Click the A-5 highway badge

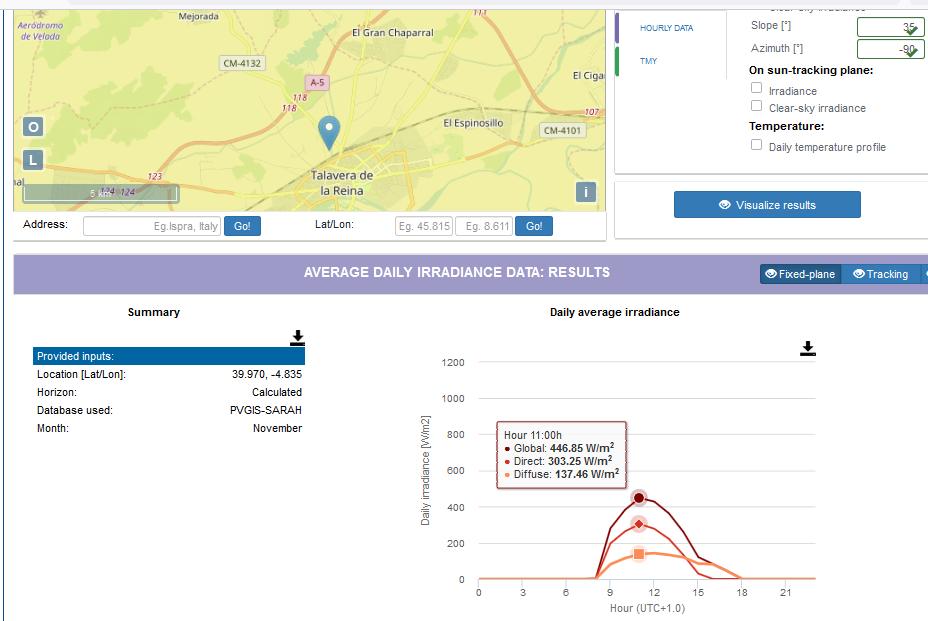coord(317,83)
